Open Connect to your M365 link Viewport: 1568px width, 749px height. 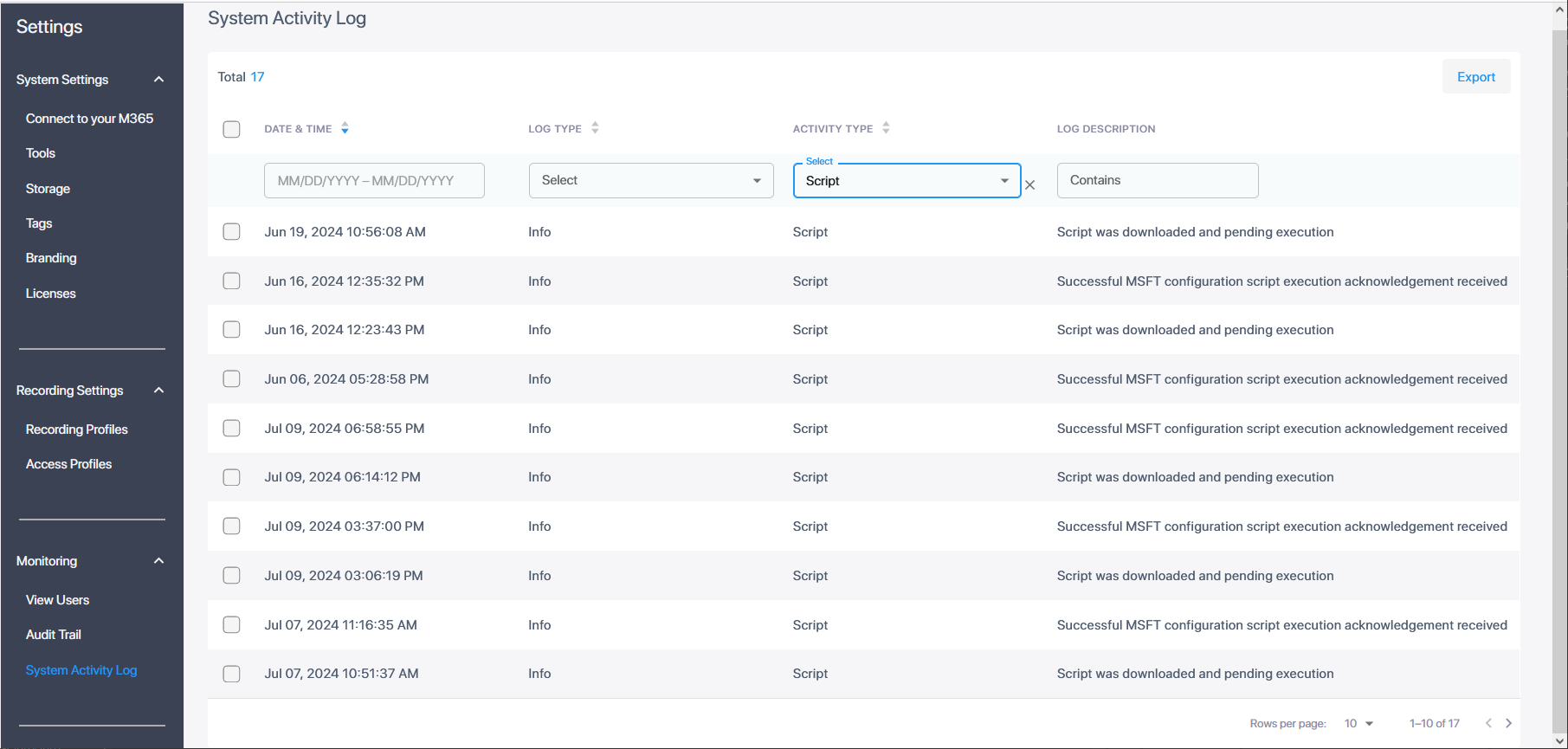[89, 119]
